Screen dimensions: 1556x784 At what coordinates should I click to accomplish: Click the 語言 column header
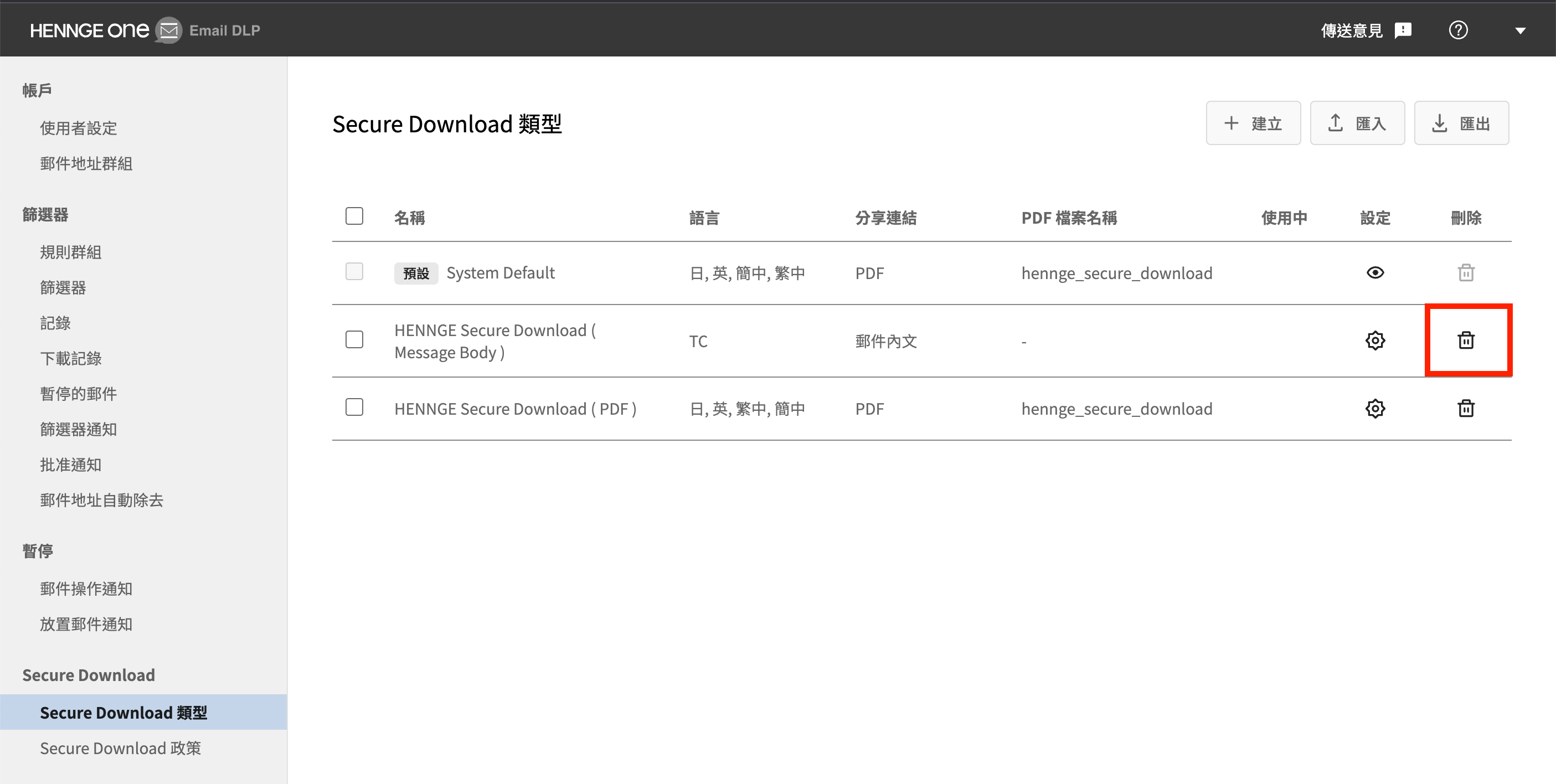pos(704,218)
